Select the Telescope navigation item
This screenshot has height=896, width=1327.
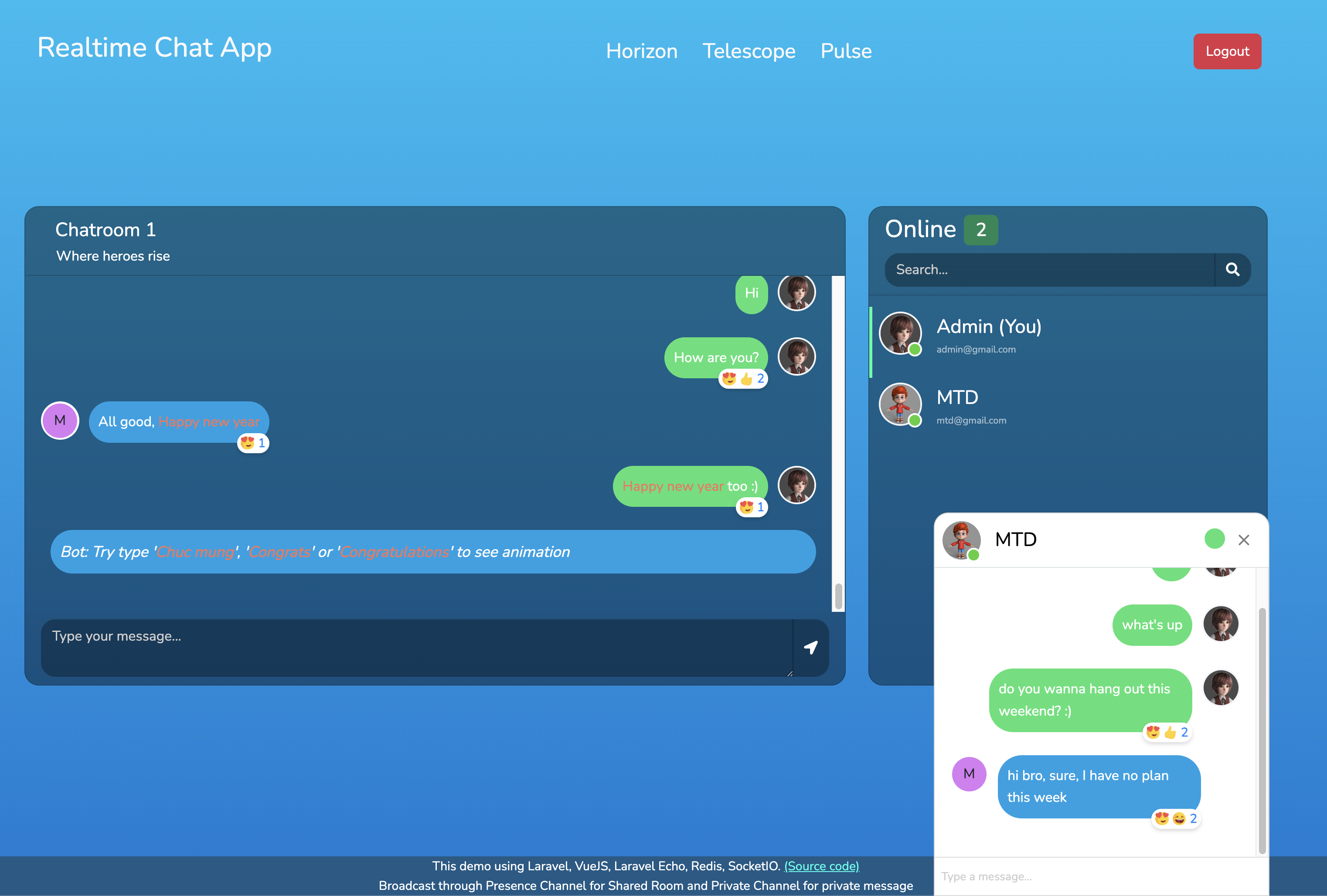749,51
